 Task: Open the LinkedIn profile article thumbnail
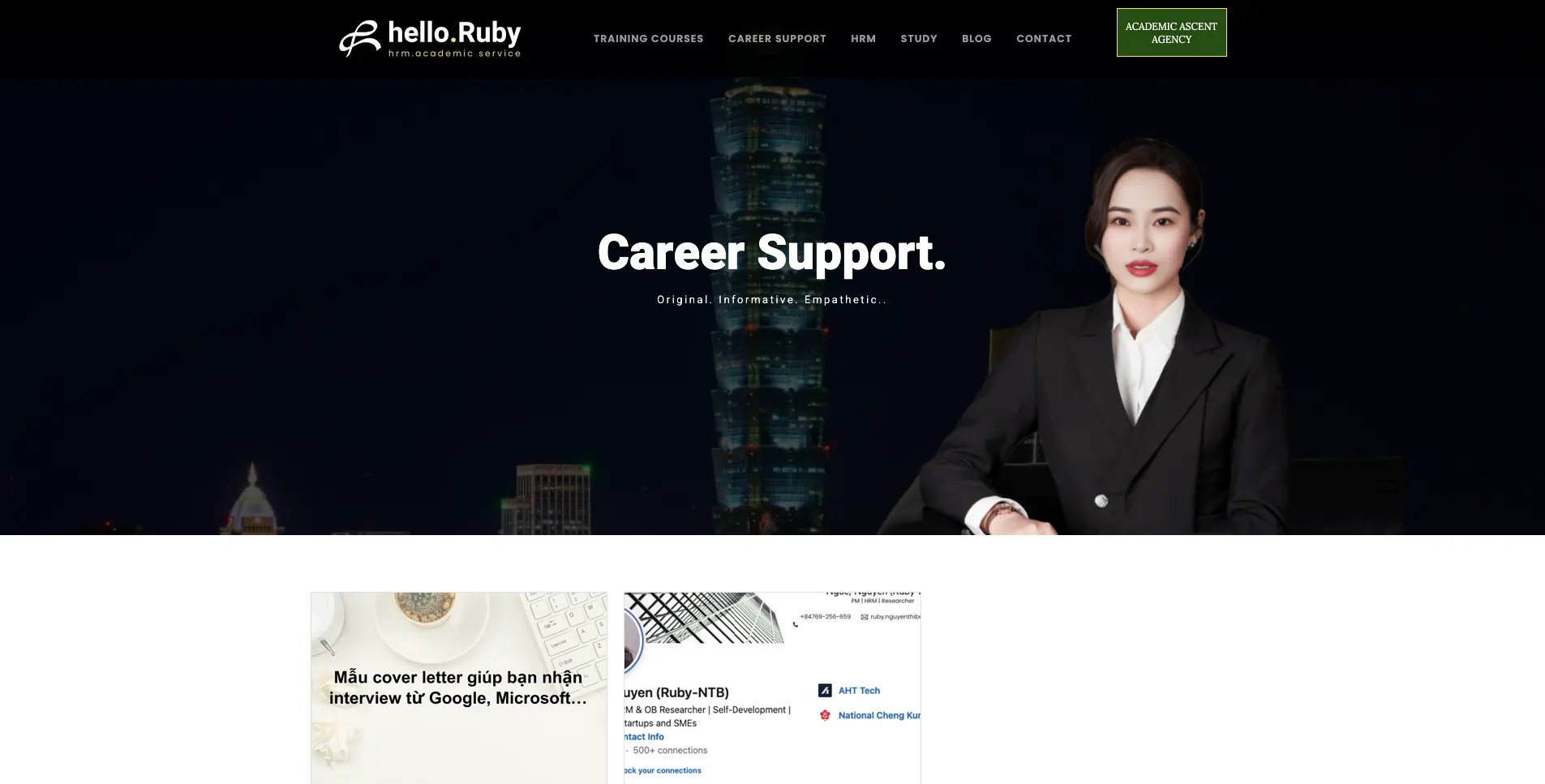click(x=772, y=688)
